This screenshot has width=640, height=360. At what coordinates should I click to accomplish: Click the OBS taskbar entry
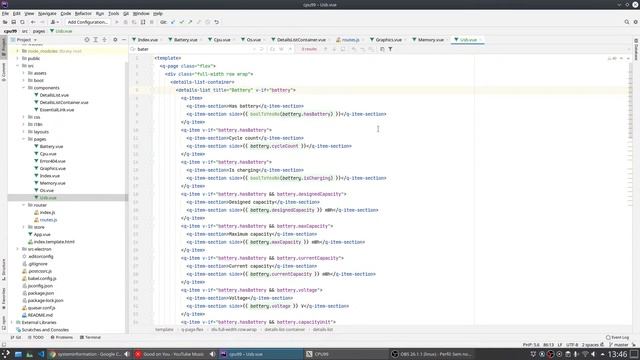pos(432,354)
